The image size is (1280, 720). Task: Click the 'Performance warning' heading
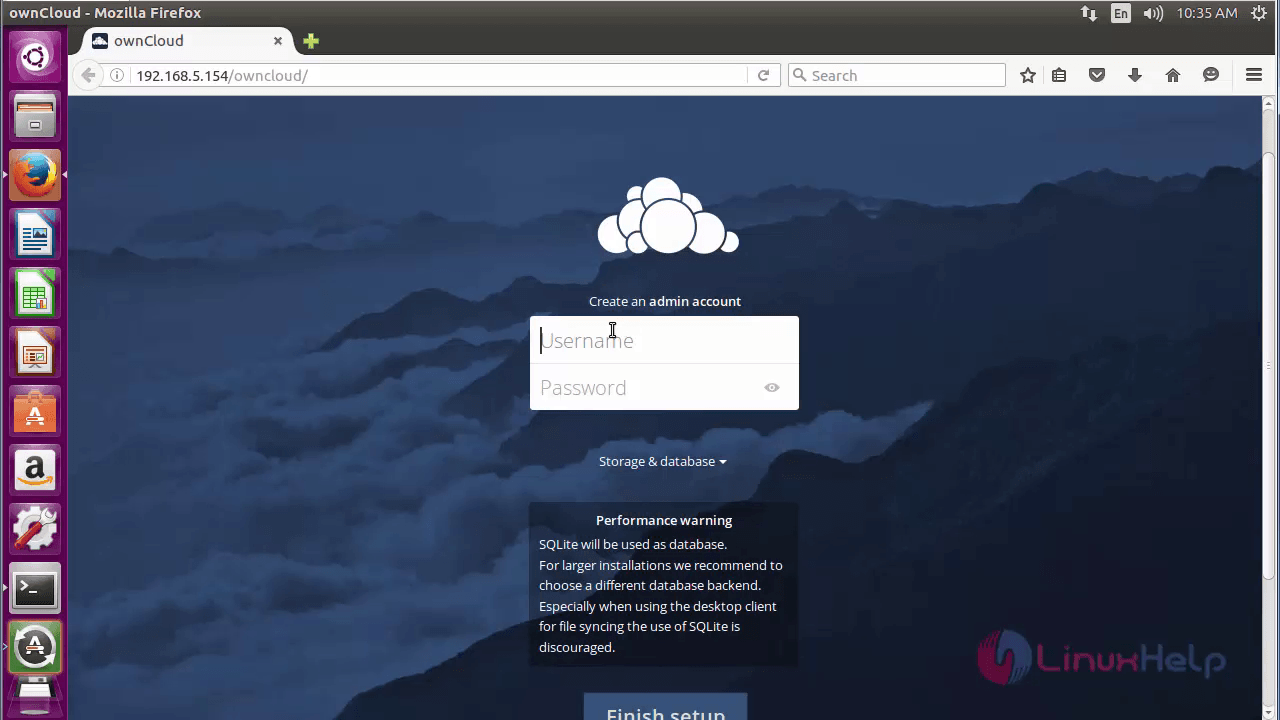(x=664, y=520)
